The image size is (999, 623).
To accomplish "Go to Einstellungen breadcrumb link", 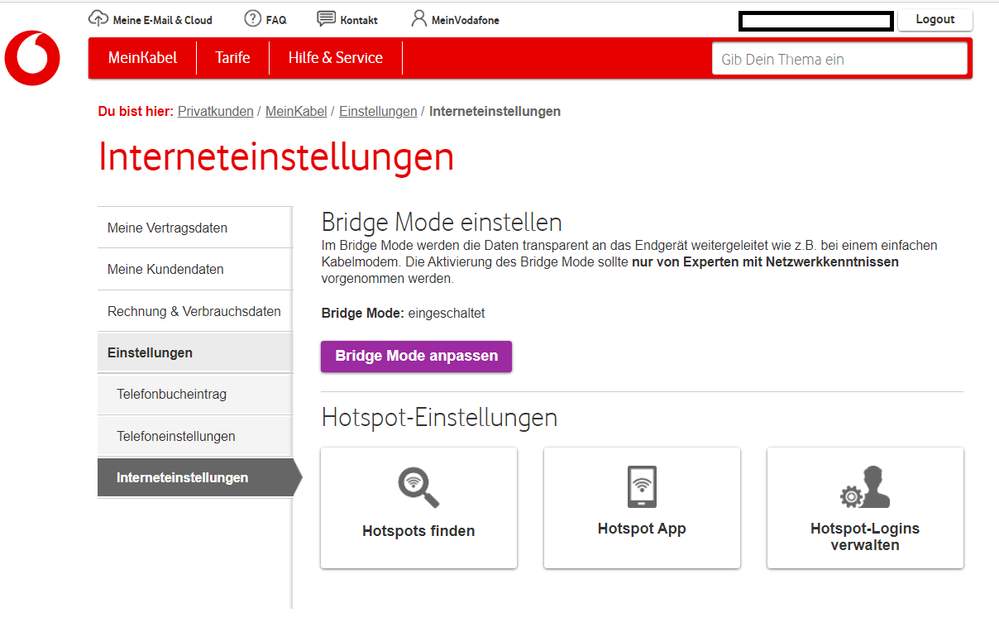I will 378,111.
